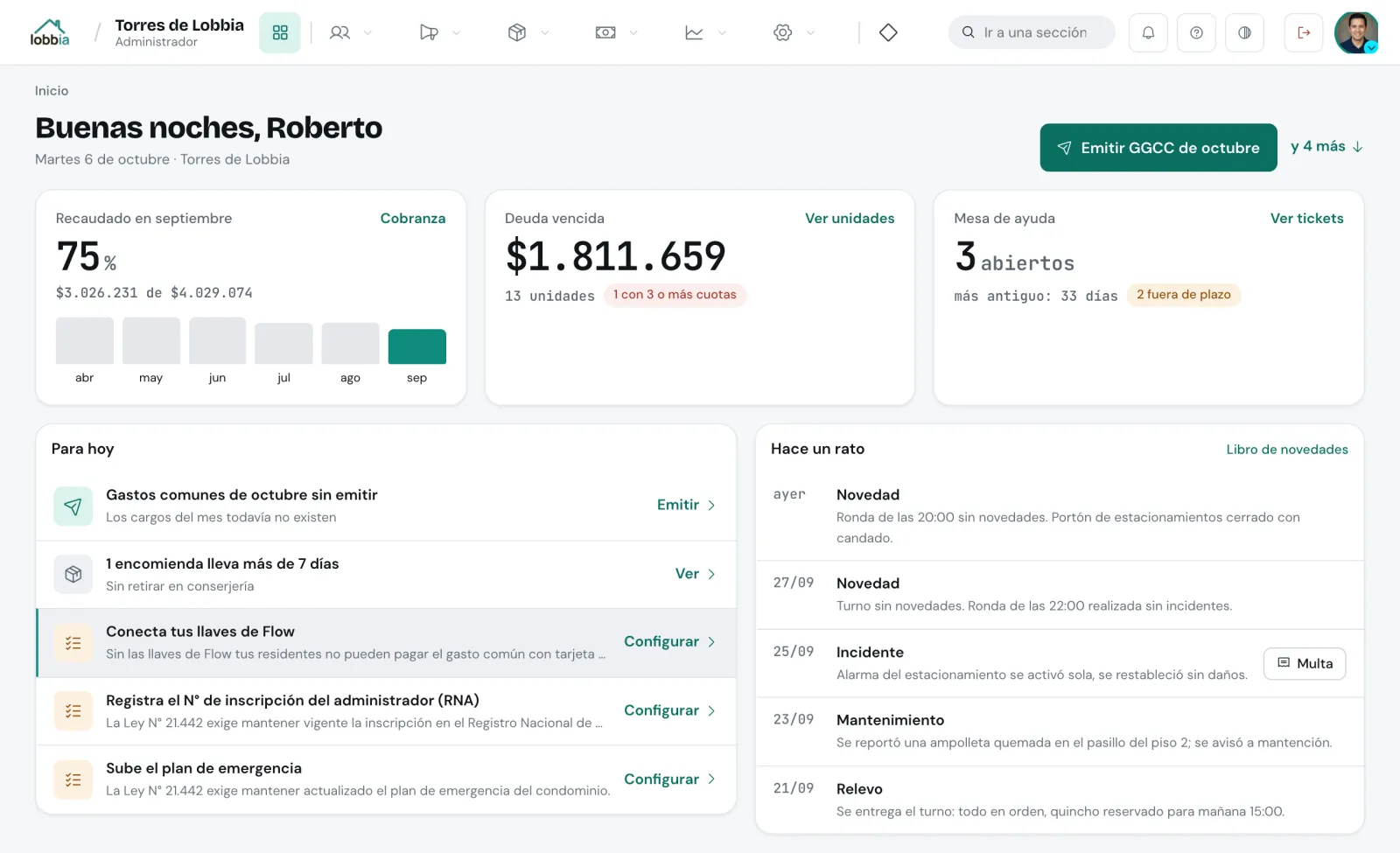1400x853 pixels.
Task: Open the notifications bell
Action: pyautogui.click(x=1148, y=32)
